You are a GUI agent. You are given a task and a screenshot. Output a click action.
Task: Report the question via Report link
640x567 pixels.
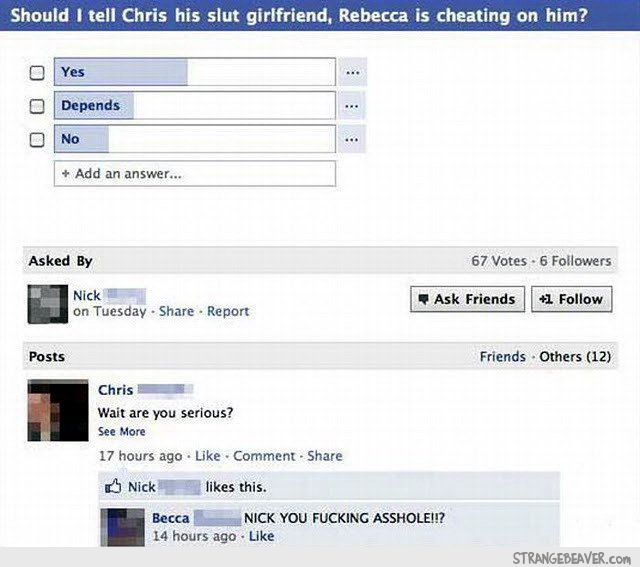pos(228,311)
